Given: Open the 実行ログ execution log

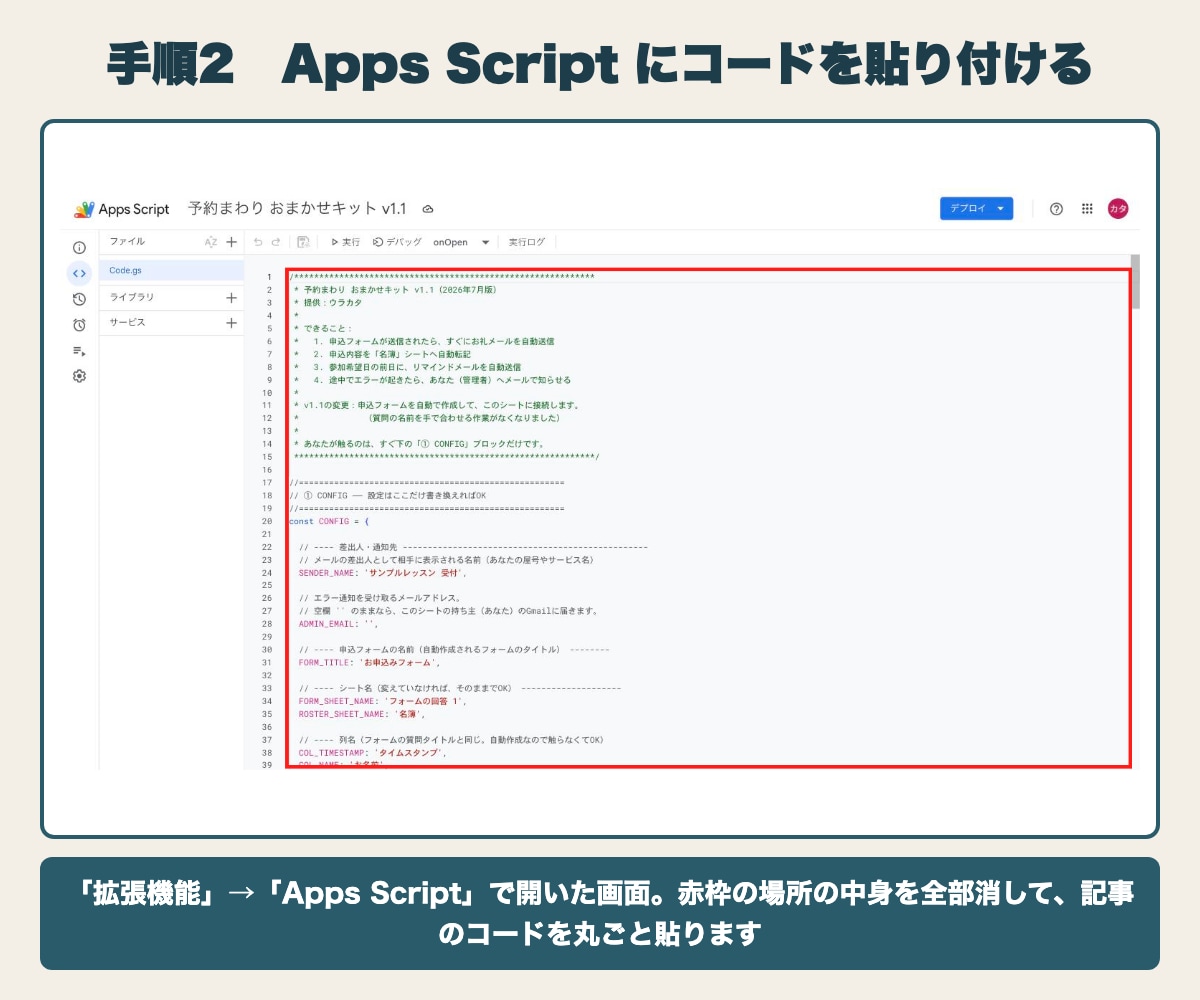Looking at the screenshot, I should [527, 242].
